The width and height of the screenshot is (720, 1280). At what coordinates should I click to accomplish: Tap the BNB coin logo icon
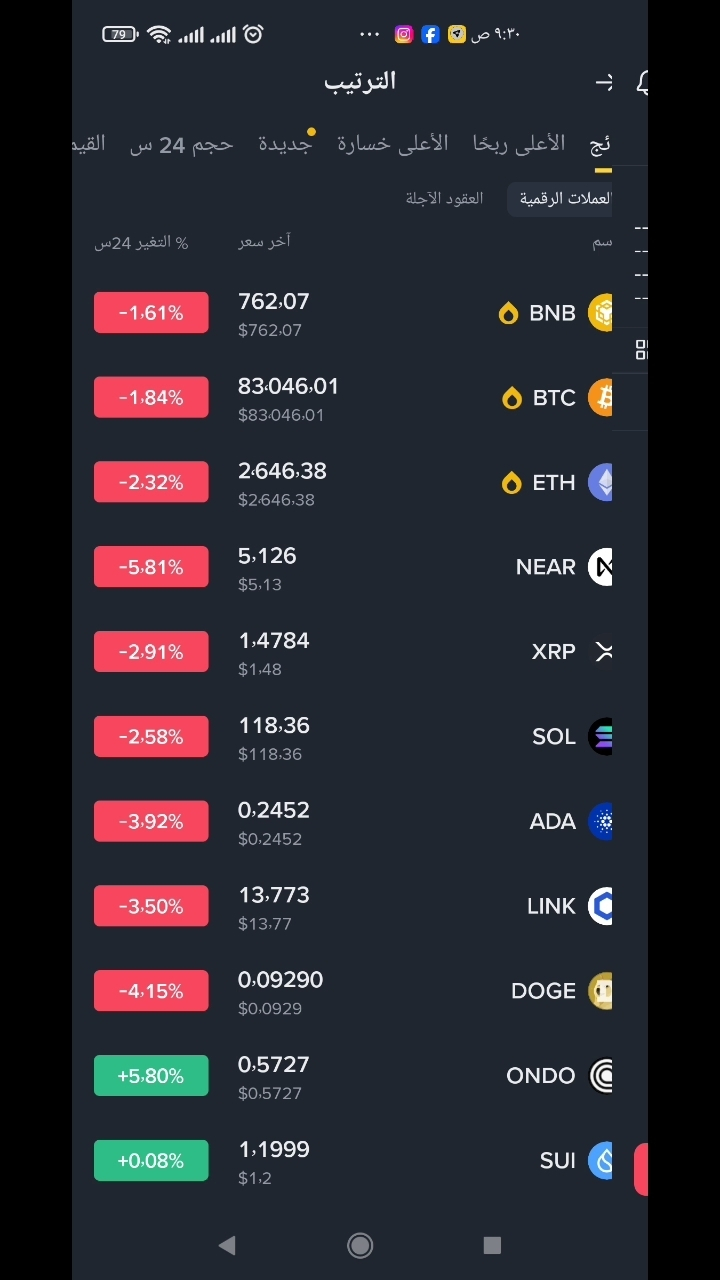click(x=600, y=313)
